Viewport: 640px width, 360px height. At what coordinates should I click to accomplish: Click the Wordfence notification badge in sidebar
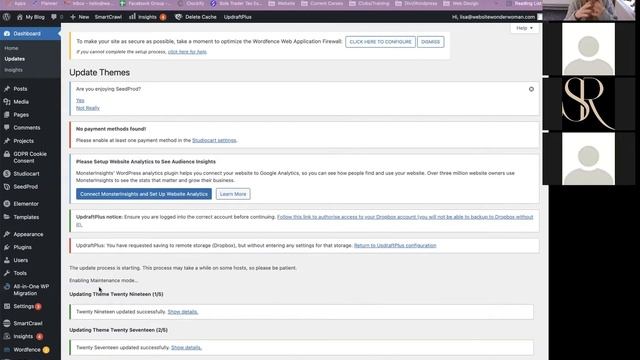[x=46, y=350]
